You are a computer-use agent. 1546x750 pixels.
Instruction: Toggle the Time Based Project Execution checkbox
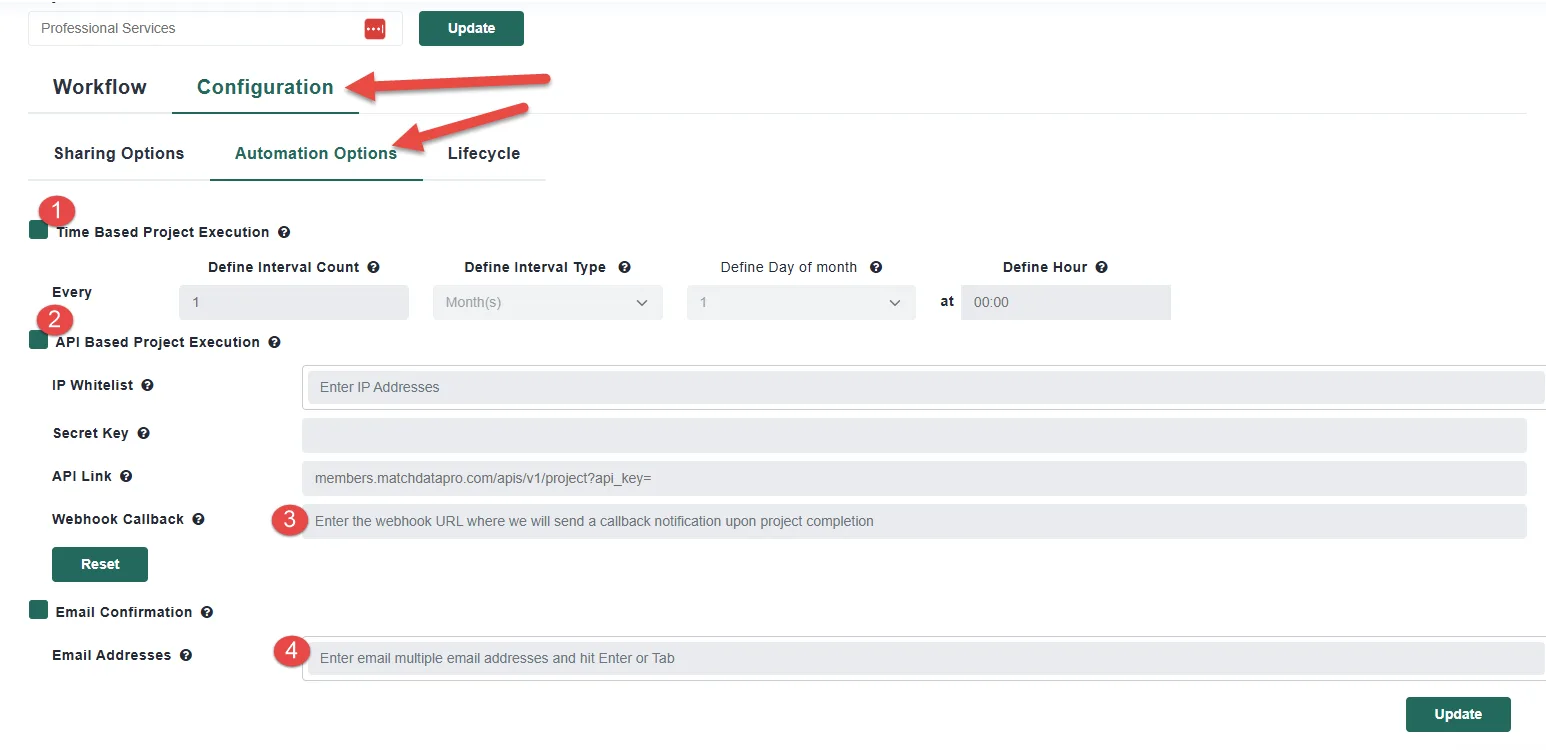38,231
